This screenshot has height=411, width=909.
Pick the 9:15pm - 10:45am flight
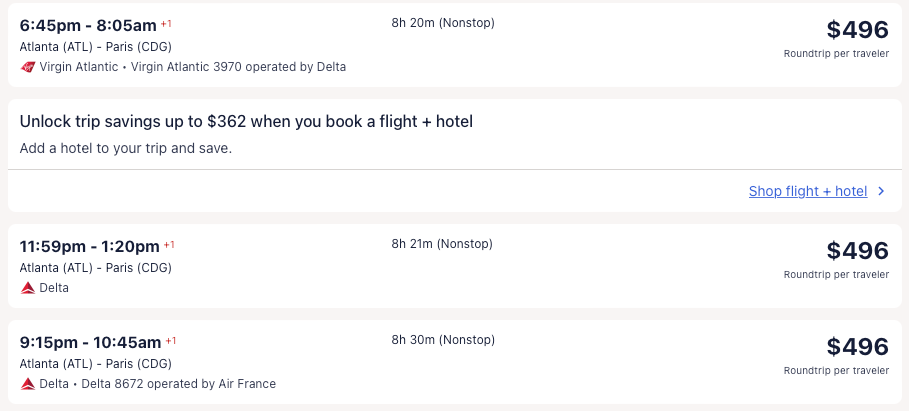[x=90, y=342]
